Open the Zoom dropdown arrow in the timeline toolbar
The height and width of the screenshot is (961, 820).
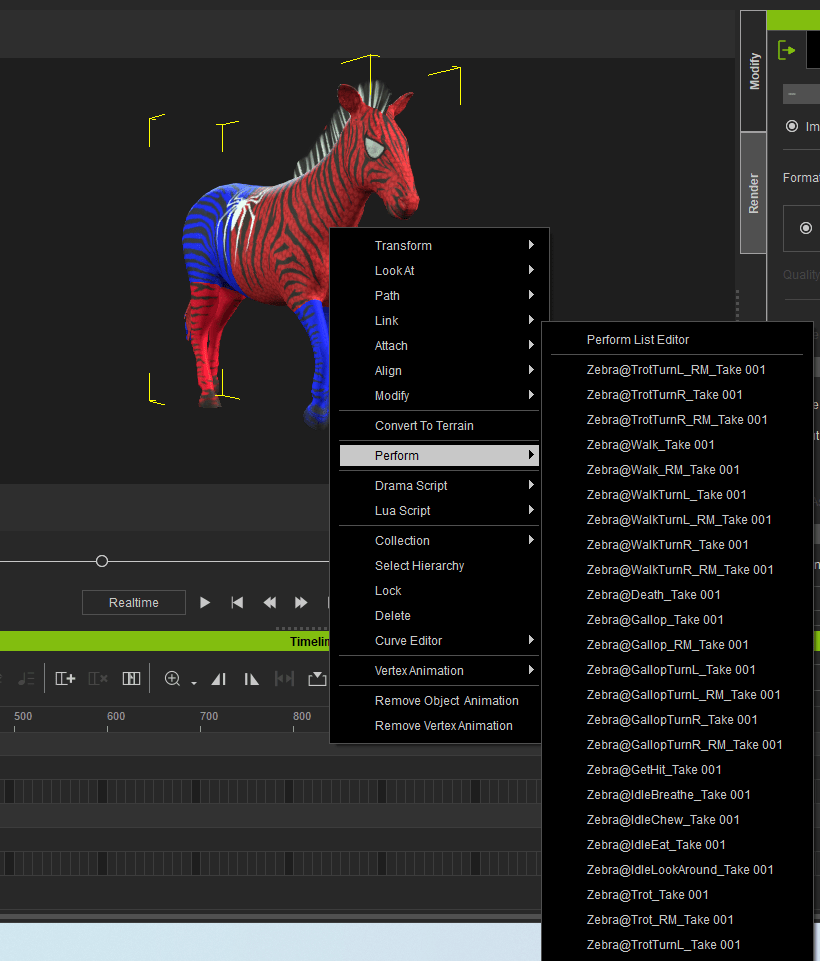pos(193,682)
